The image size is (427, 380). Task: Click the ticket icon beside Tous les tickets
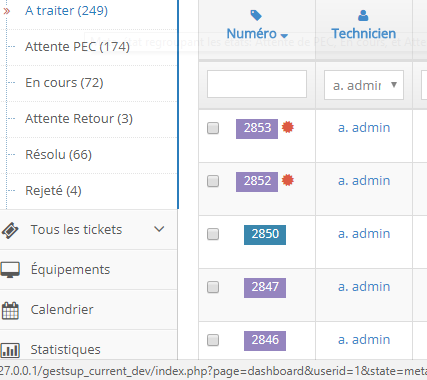(10, 230)
